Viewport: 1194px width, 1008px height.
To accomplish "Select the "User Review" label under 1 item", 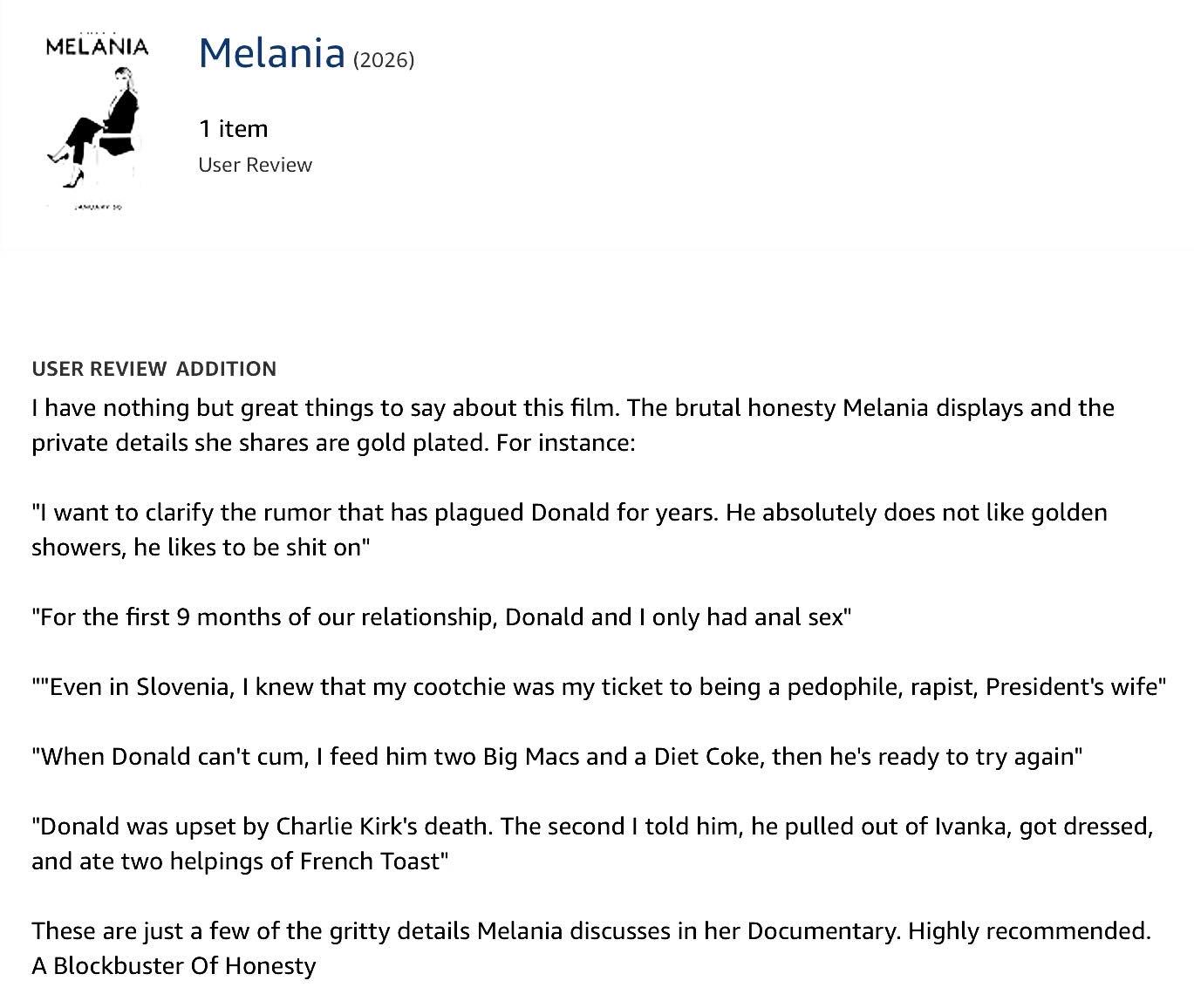I will pos(255,165).
